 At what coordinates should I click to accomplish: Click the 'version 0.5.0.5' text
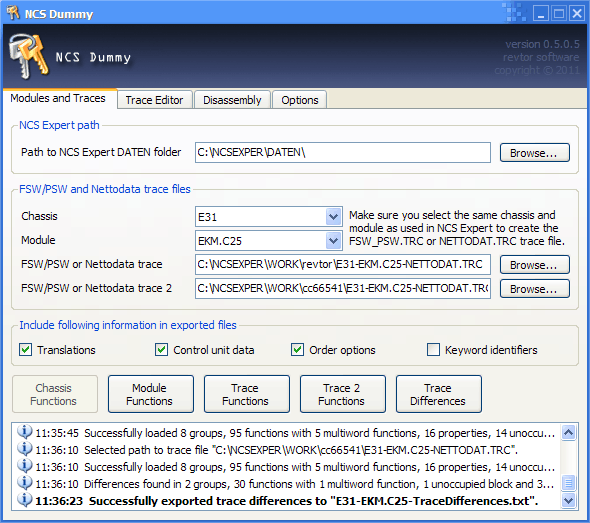point(542,44)
